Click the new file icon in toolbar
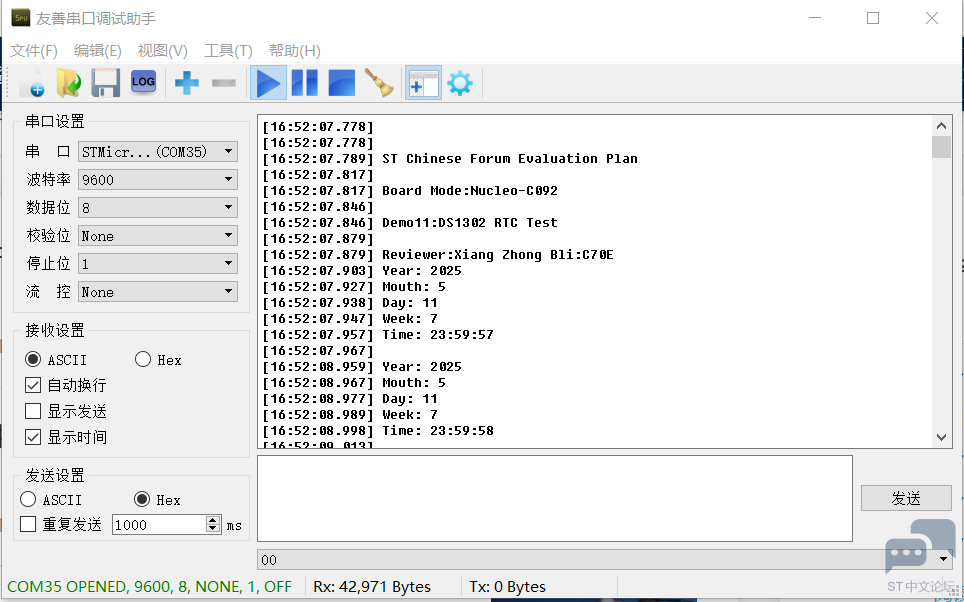This screenshot has width=964, height=602. pyautogui.click(x=30, y=83)
